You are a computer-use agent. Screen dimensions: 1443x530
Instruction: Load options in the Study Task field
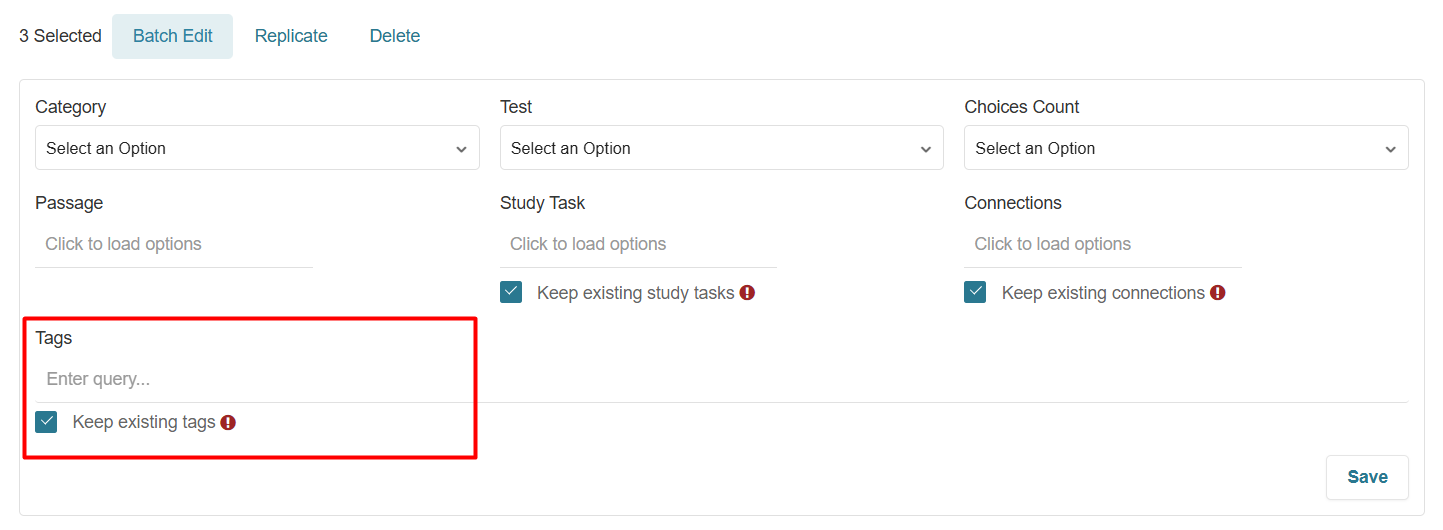(x=638, y=245)
